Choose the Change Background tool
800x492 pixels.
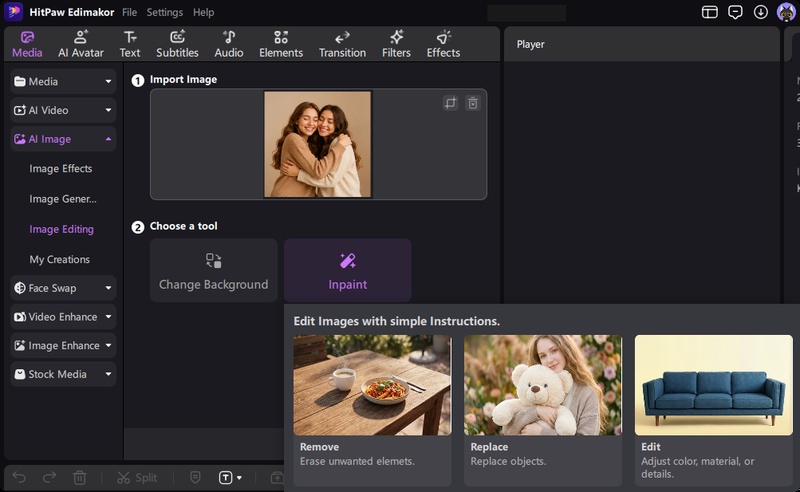pos(213,270)
